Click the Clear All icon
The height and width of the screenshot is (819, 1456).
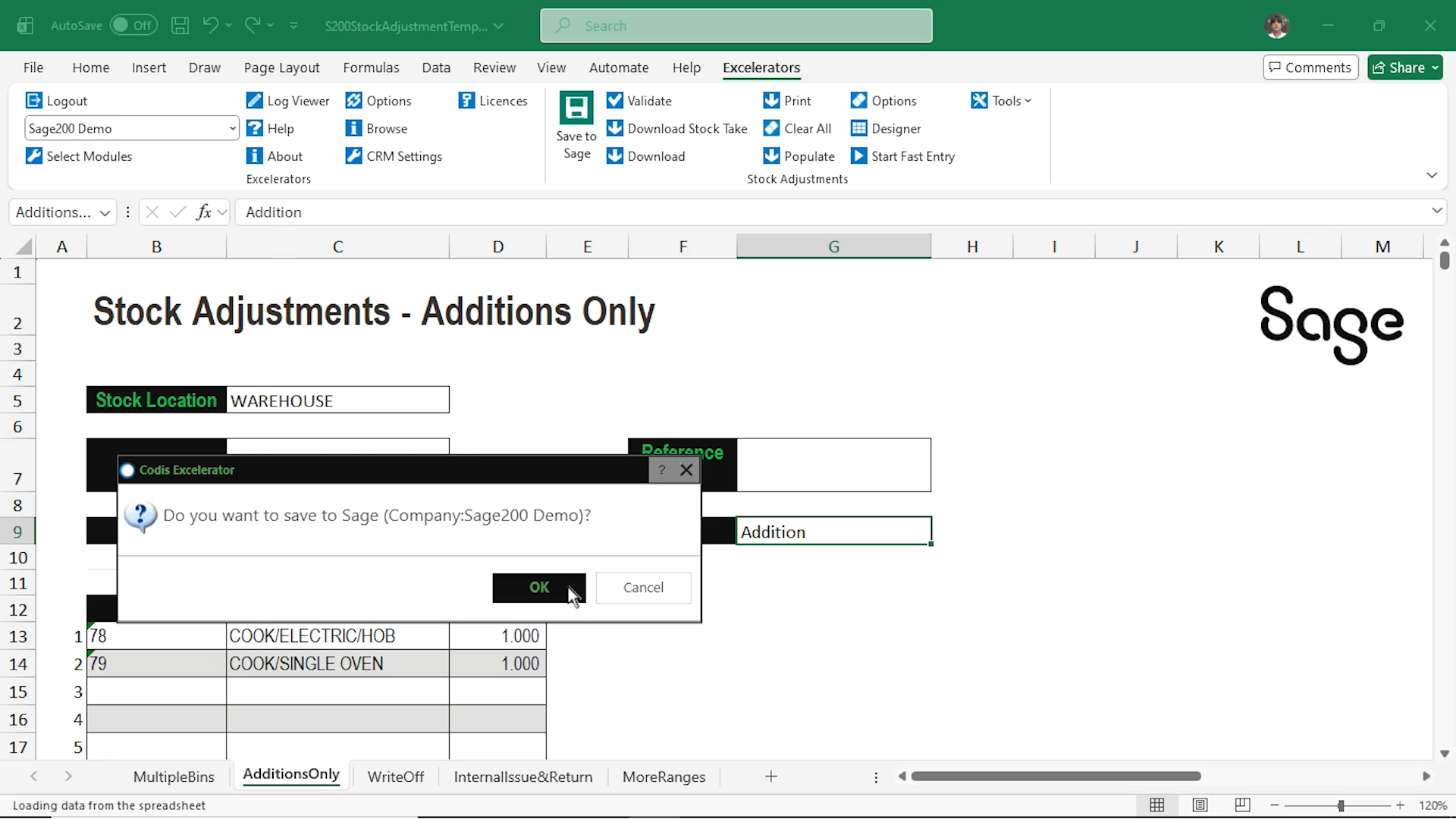(771, 128)
